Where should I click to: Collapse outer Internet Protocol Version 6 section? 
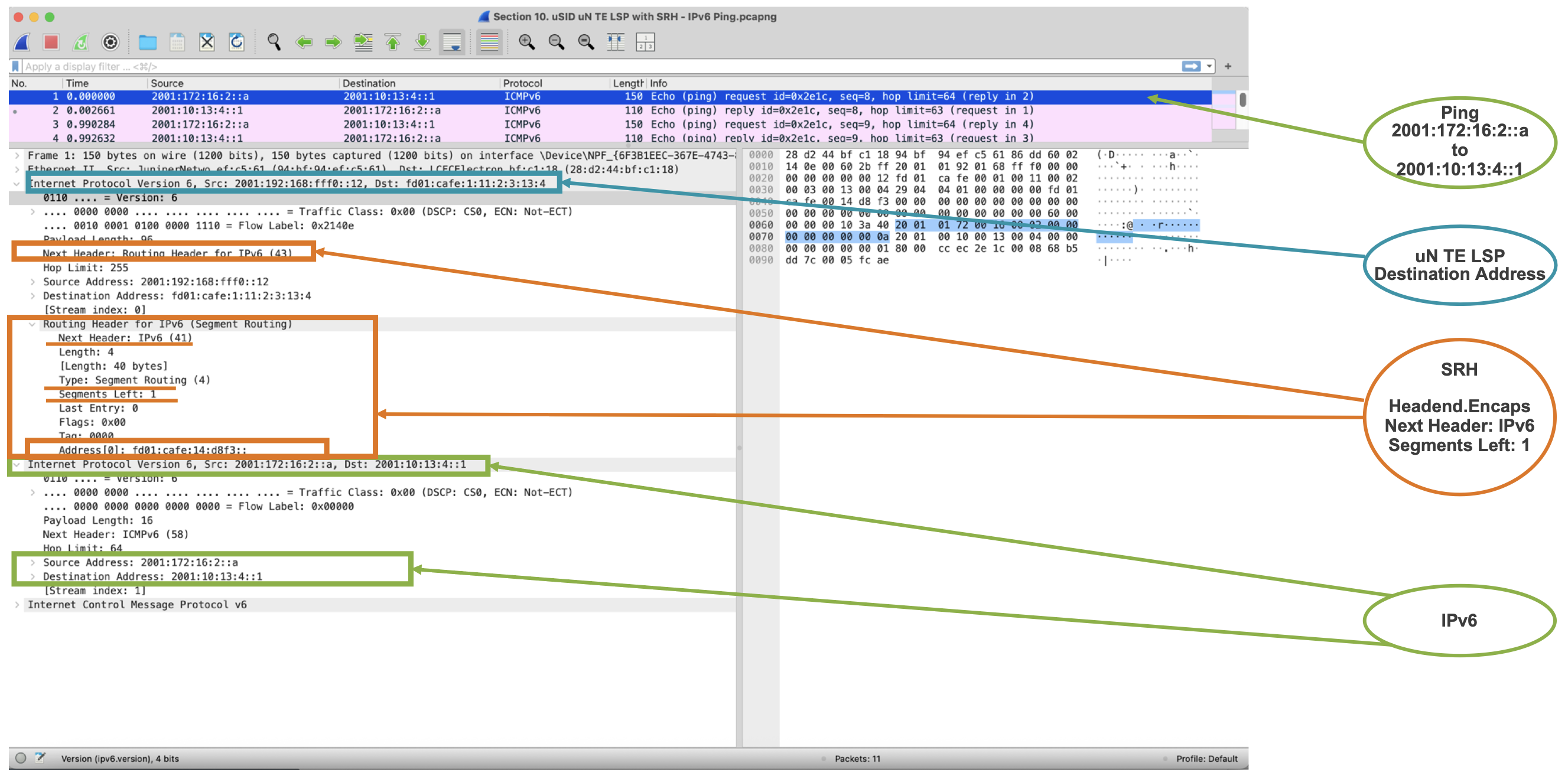pyautogui.click(x=17, y=184)
